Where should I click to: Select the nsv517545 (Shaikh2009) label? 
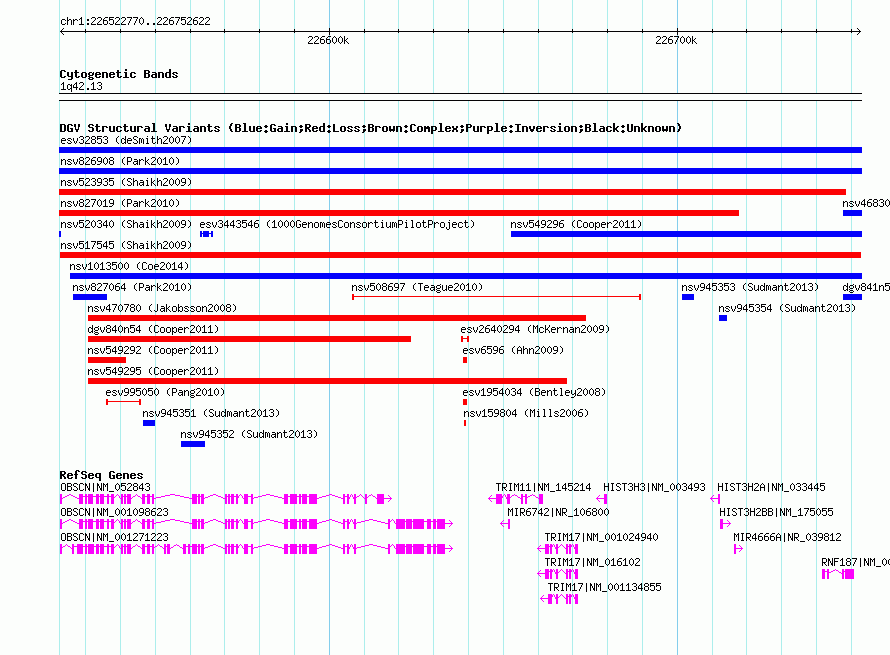pyautogui.click(x=126, y=245)
